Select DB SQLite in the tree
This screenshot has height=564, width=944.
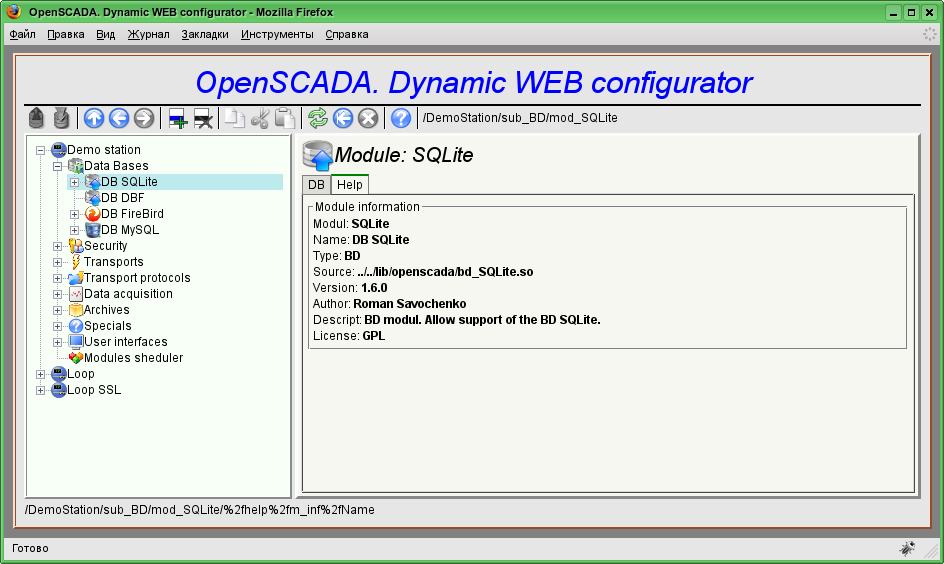[x=129, y=182]
